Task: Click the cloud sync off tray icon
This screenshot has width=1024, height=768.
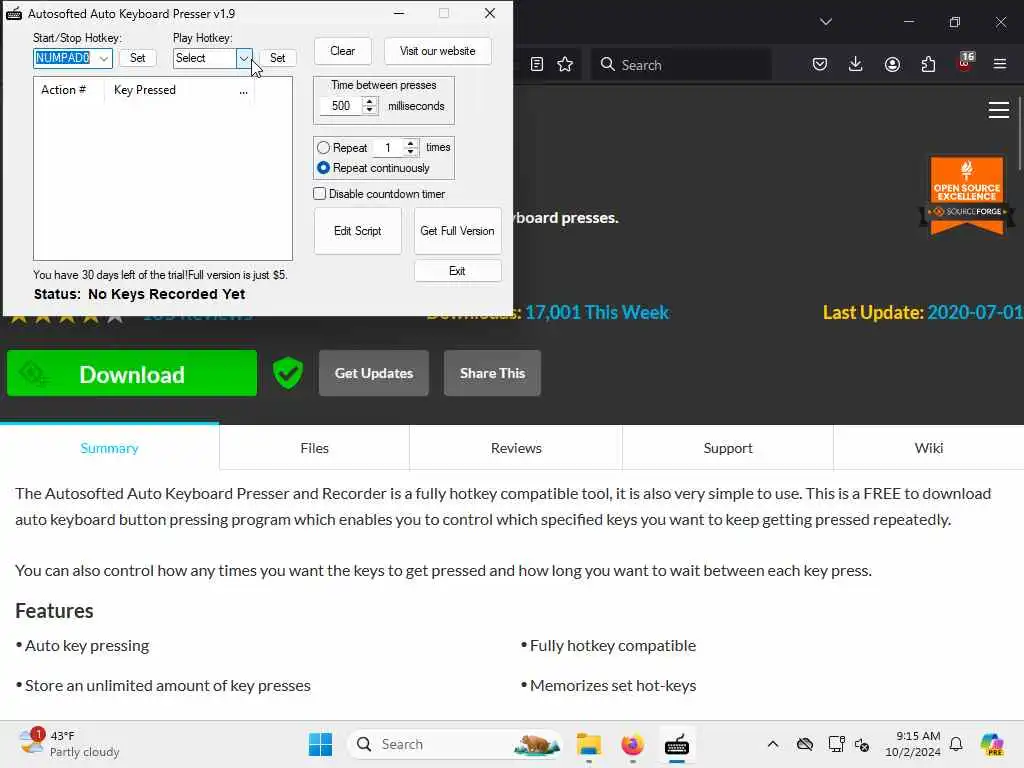Action: (805, 744)
